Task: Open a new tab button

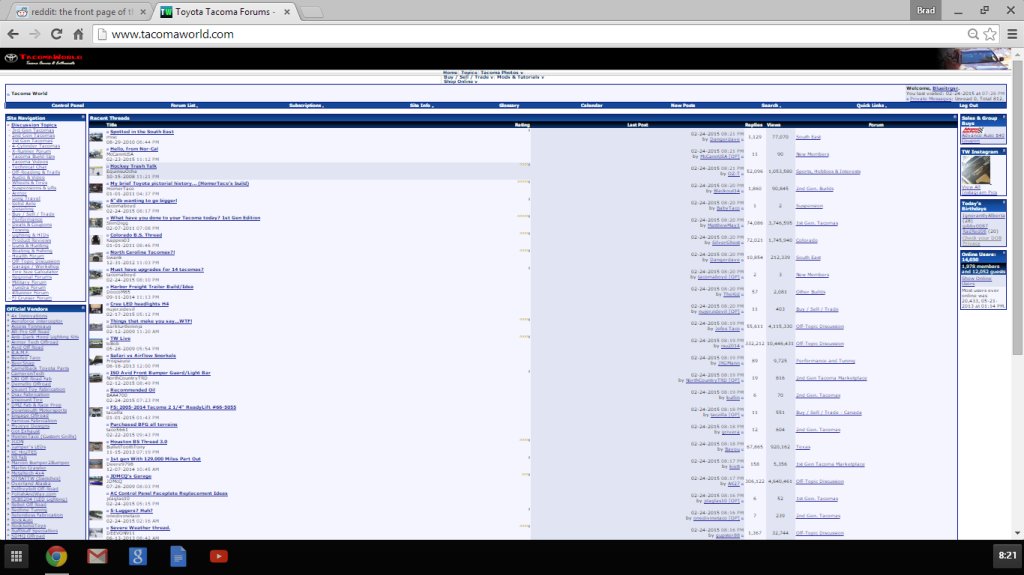Action: (x=312, y=12)
